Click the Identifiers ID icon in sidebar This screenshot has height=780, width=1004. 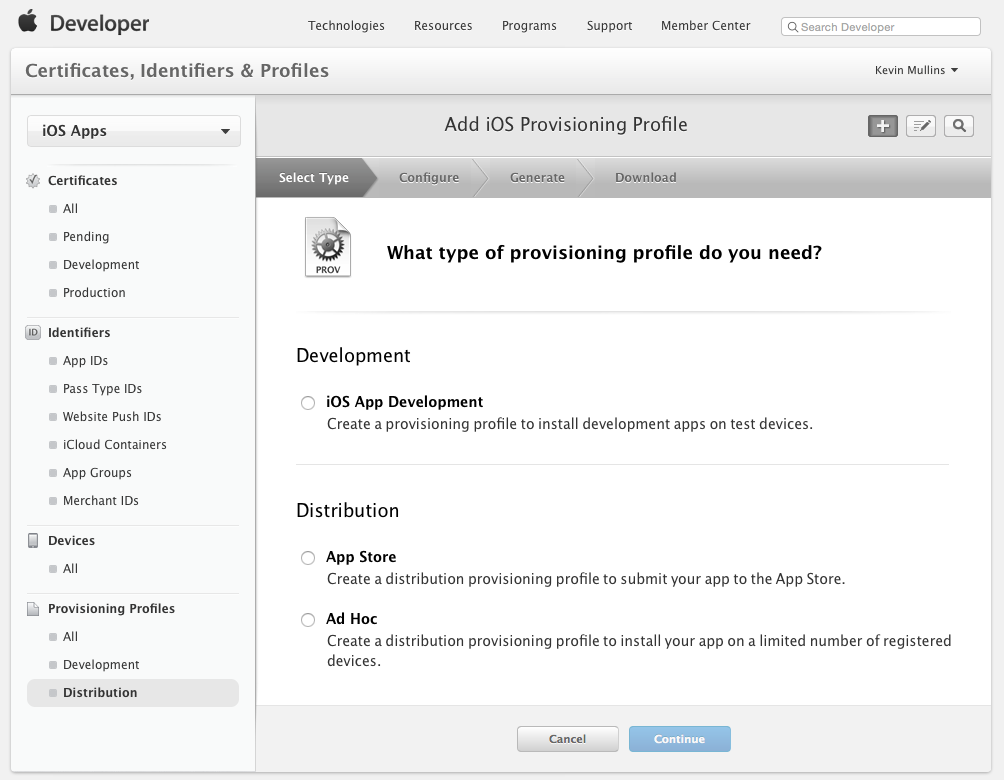(x=30, y=332)
